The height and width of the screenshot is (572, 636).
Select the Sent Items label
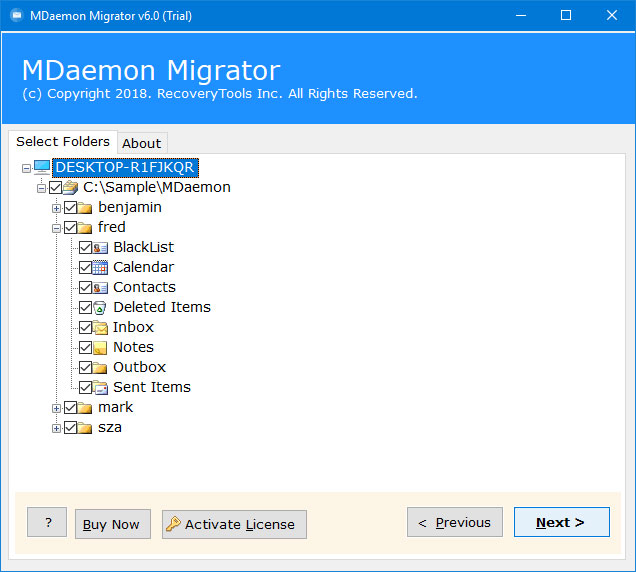(152, 387)
